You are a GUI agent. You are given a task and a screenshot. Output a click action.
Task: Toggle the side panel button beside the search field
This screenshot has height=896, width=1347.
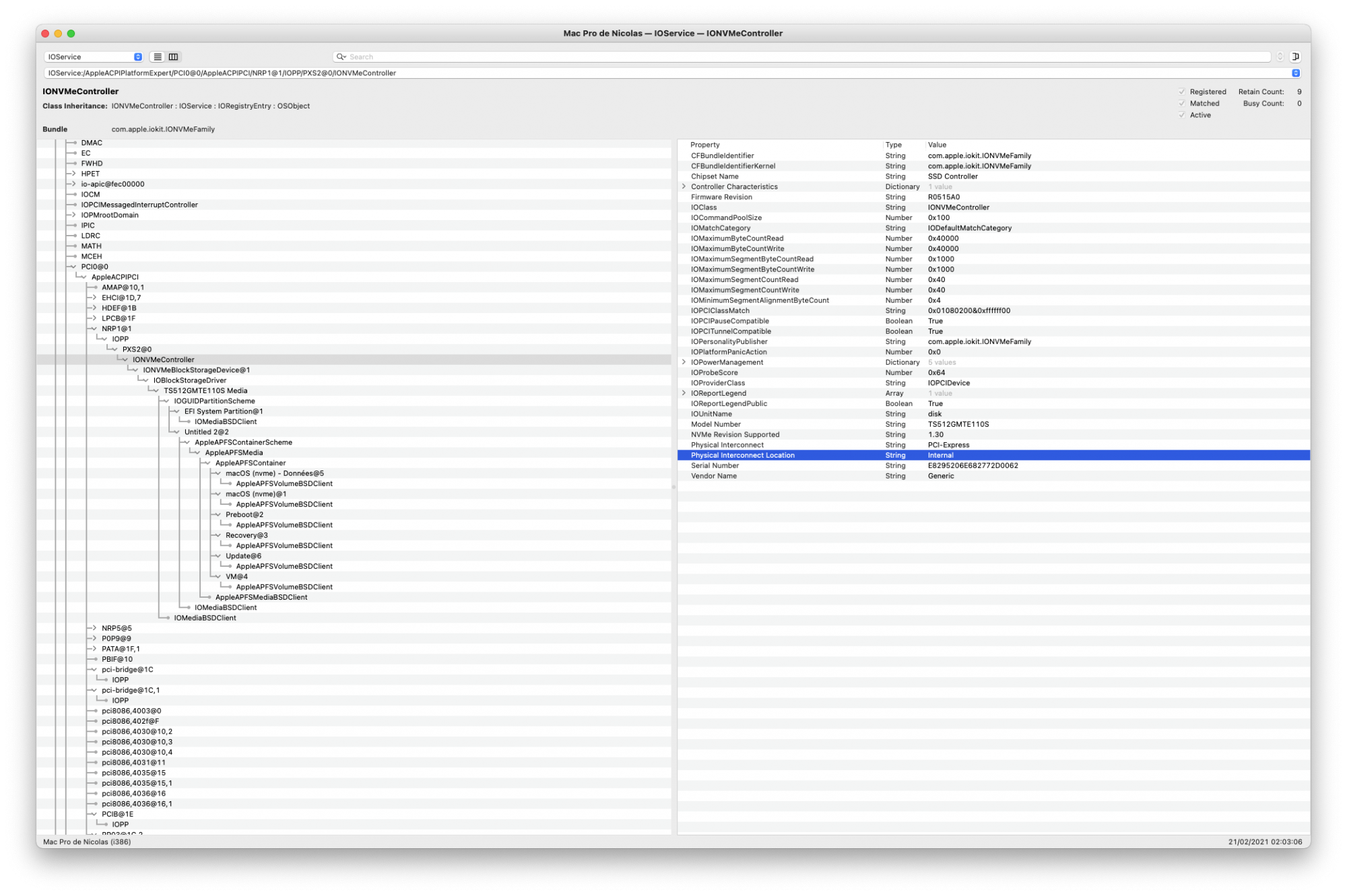coord(1295,57)
